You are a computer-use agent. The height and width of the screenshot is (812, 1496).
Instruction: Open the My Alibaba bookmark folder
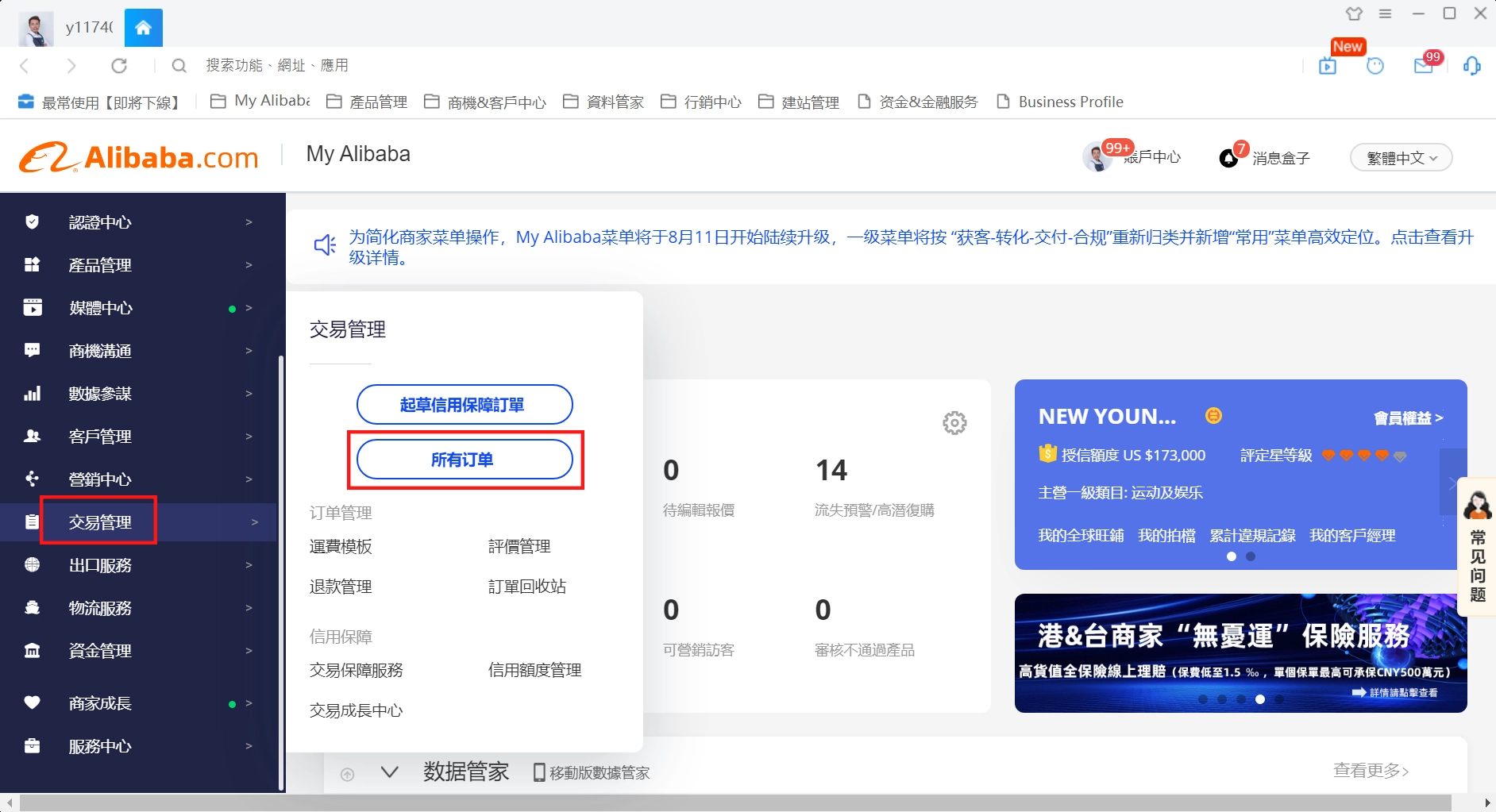[260, 102]
